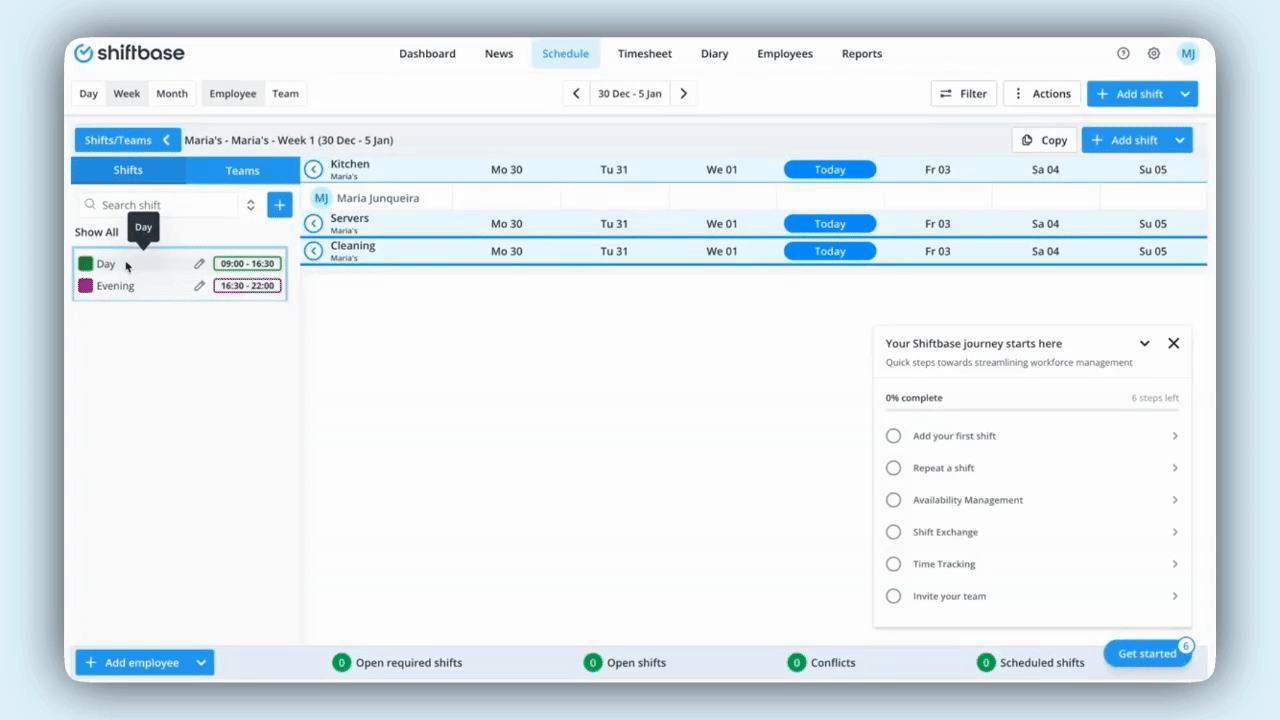Click the Maria Junqueira MJ avatar

point(321,198)
